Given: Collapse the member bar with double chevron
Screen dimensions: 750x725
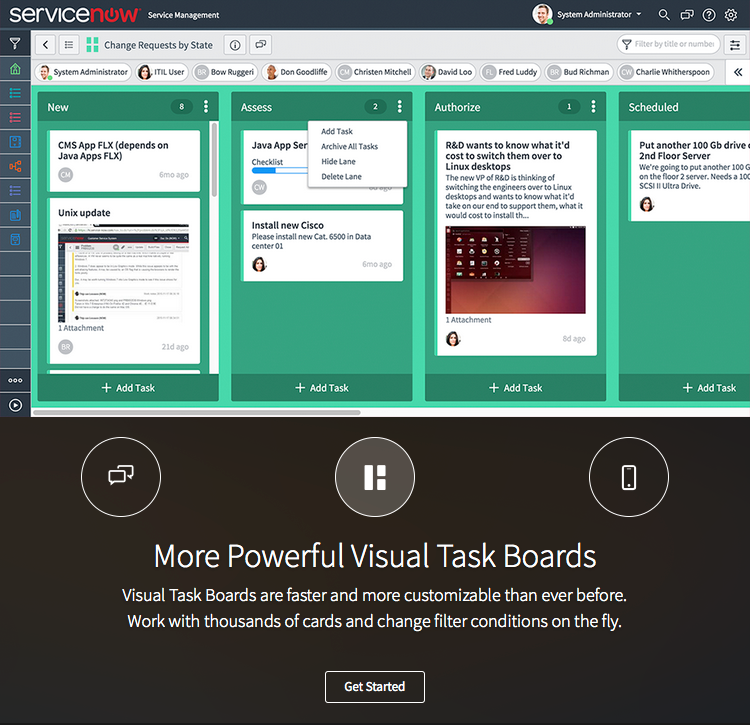Looking at the screenshot, I should click(x=738, y=72).
